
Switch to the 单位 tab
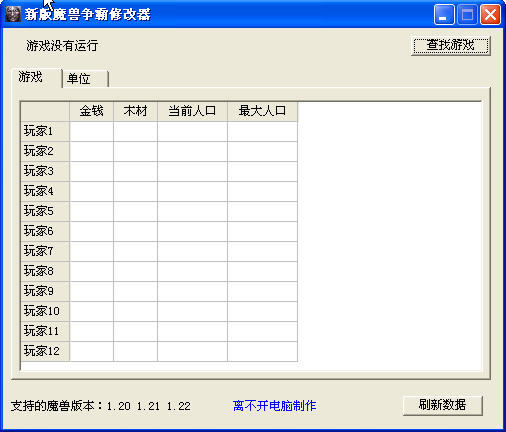pyautogui.click(x=85, y=79)
